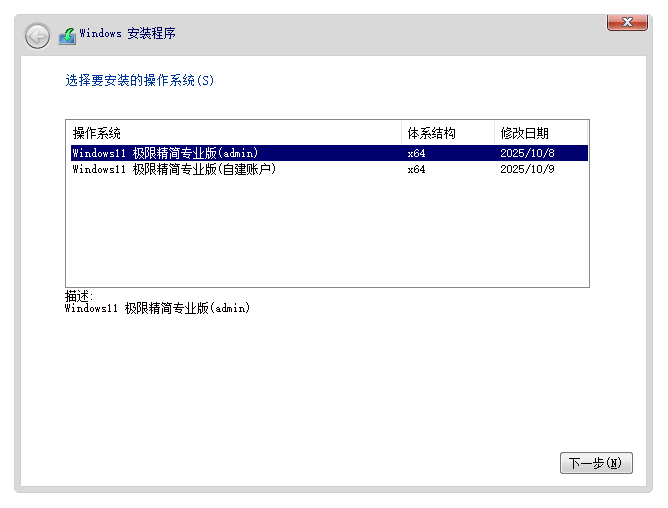Click empty area inside the OS list
Screen dimensions: 668x508
pos(326,230)
